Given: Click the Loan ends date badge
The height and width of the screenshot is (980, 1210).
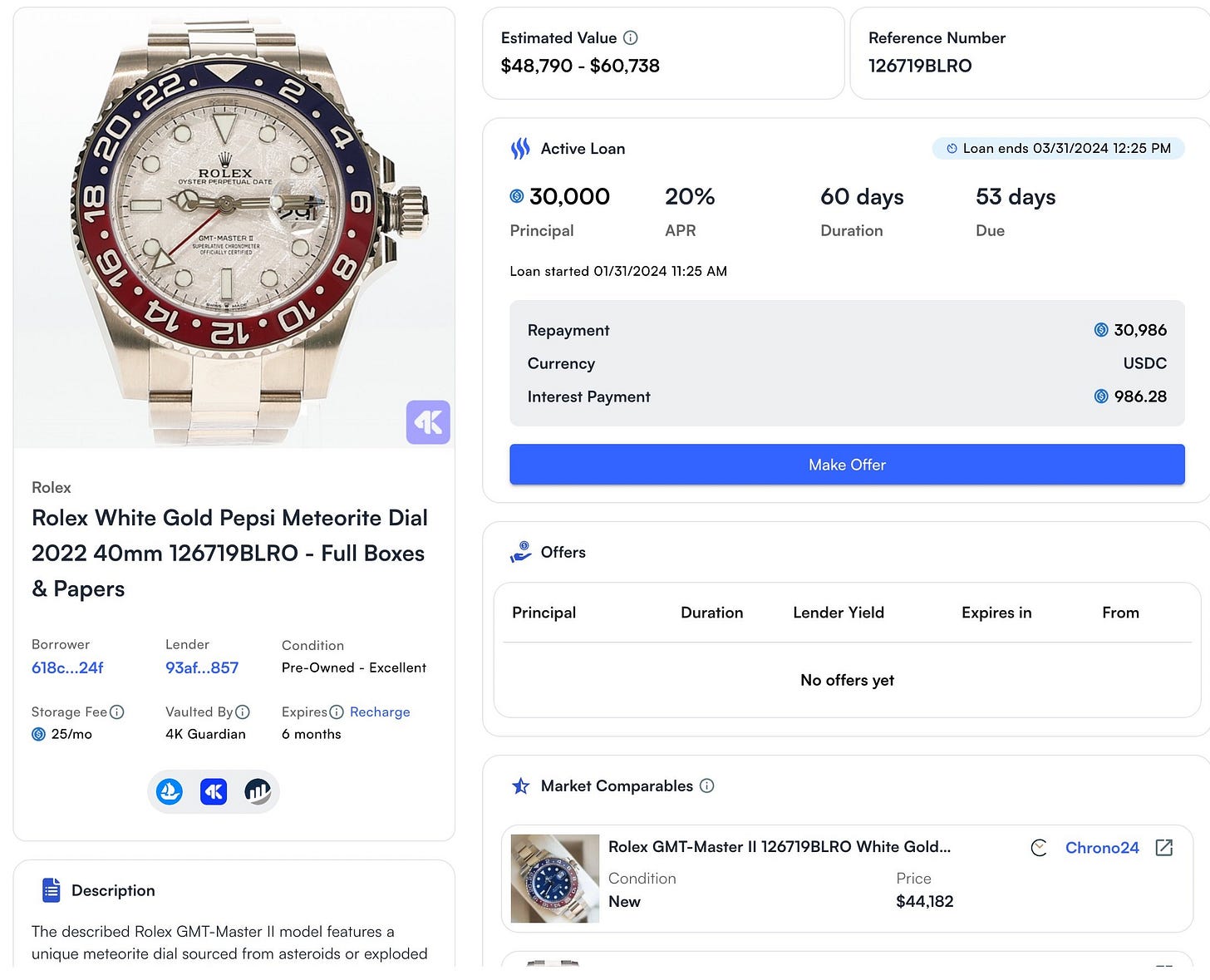Looking at the screenshot, I should [1059, 149].
